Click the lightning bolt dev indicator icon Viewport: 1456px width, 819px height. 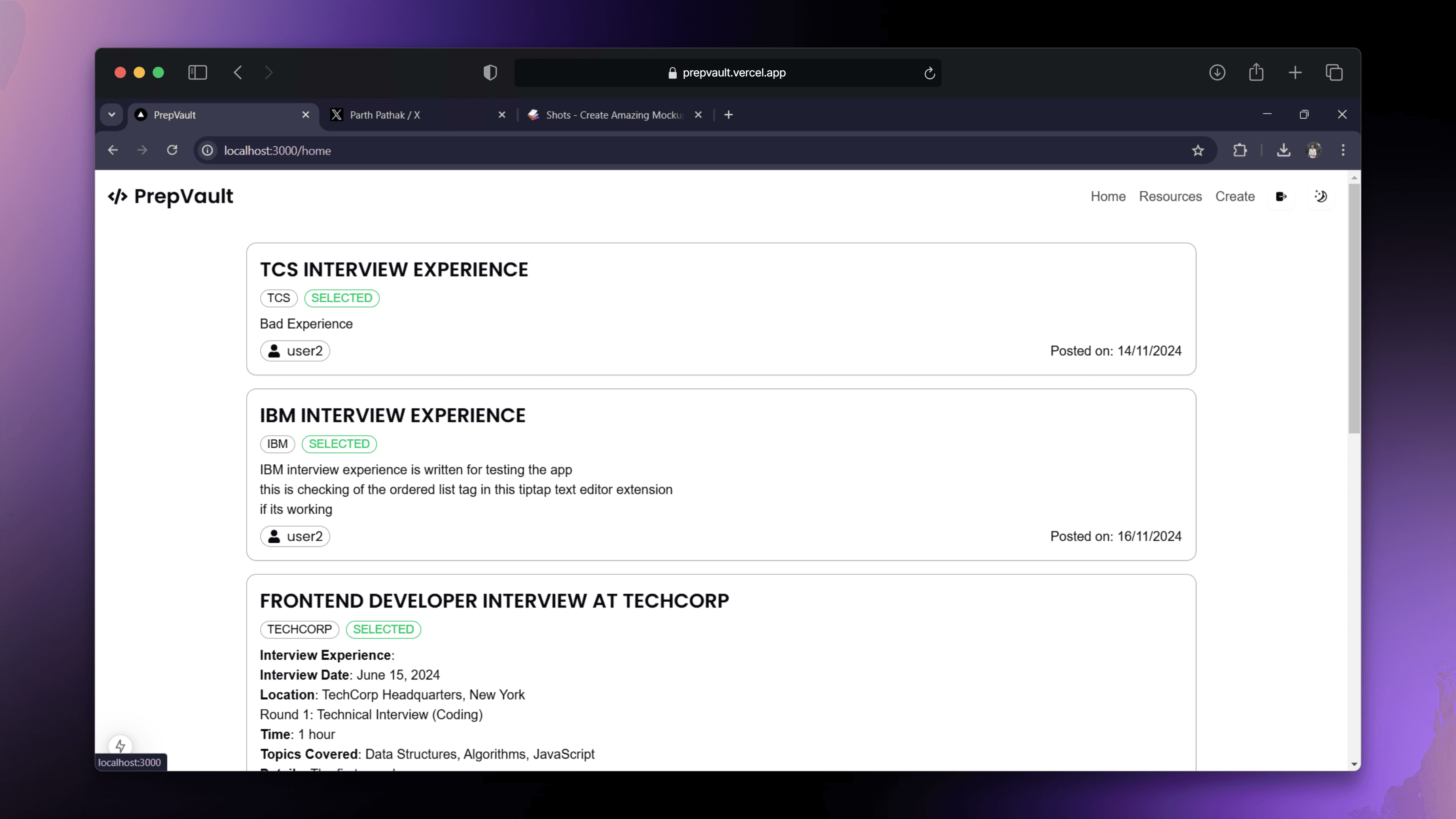[x=120, y=746]
